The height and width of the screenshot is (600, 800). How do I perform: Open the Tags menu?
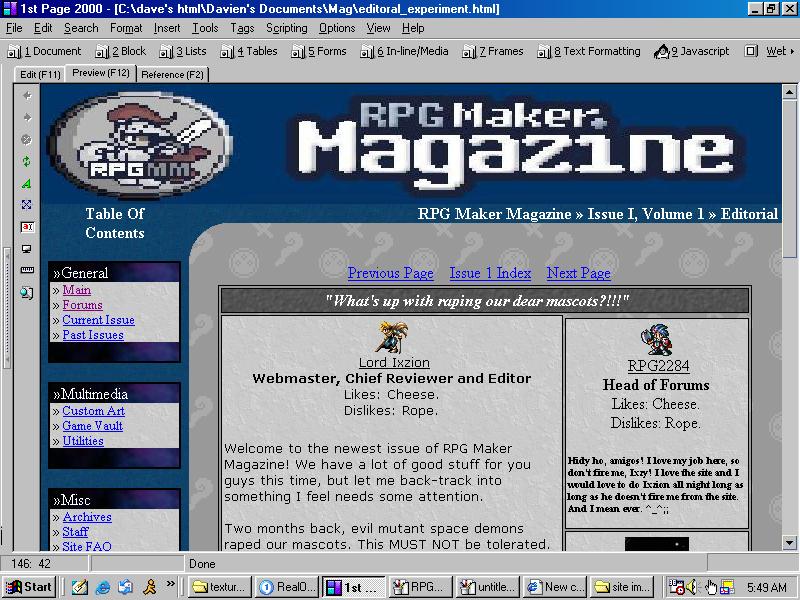point(242,28)
